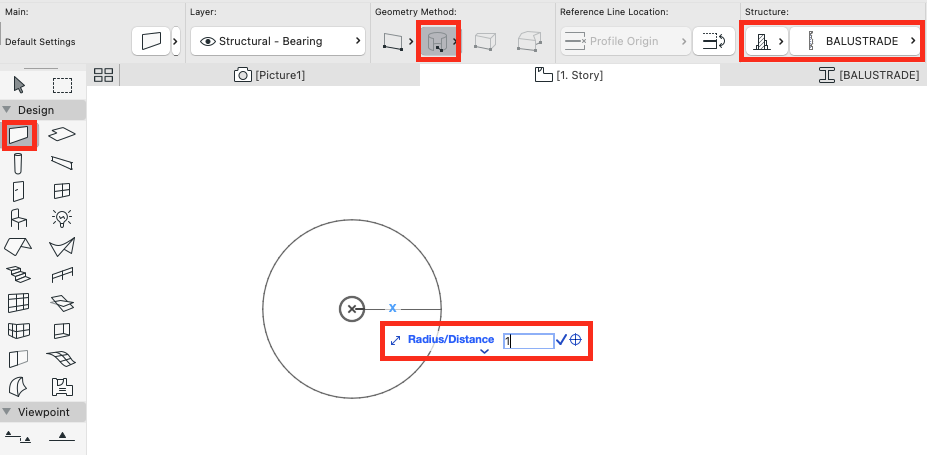
Task: Select the Shell tool
Action: [x=62, y=246]
